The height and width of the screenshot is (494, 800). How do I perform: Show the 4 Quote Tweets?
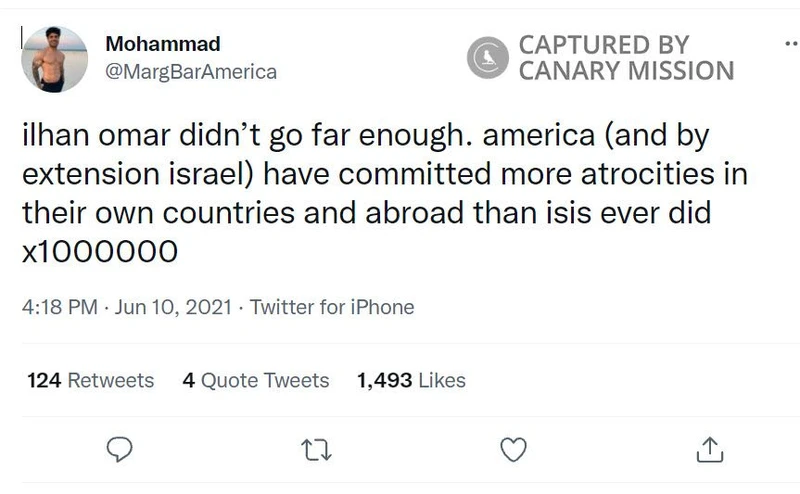click(256, 380)
